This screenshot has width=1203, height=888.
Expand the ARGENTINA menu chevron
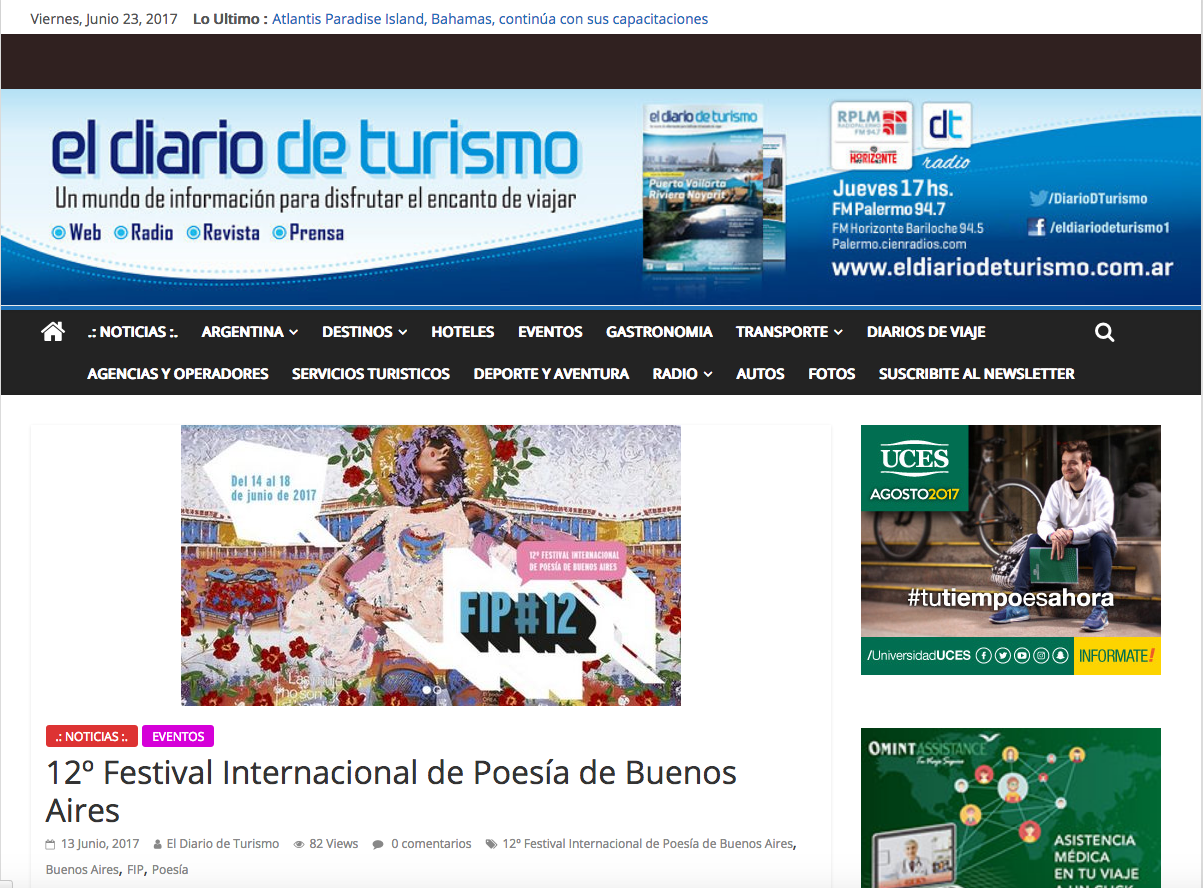(293, 332)
